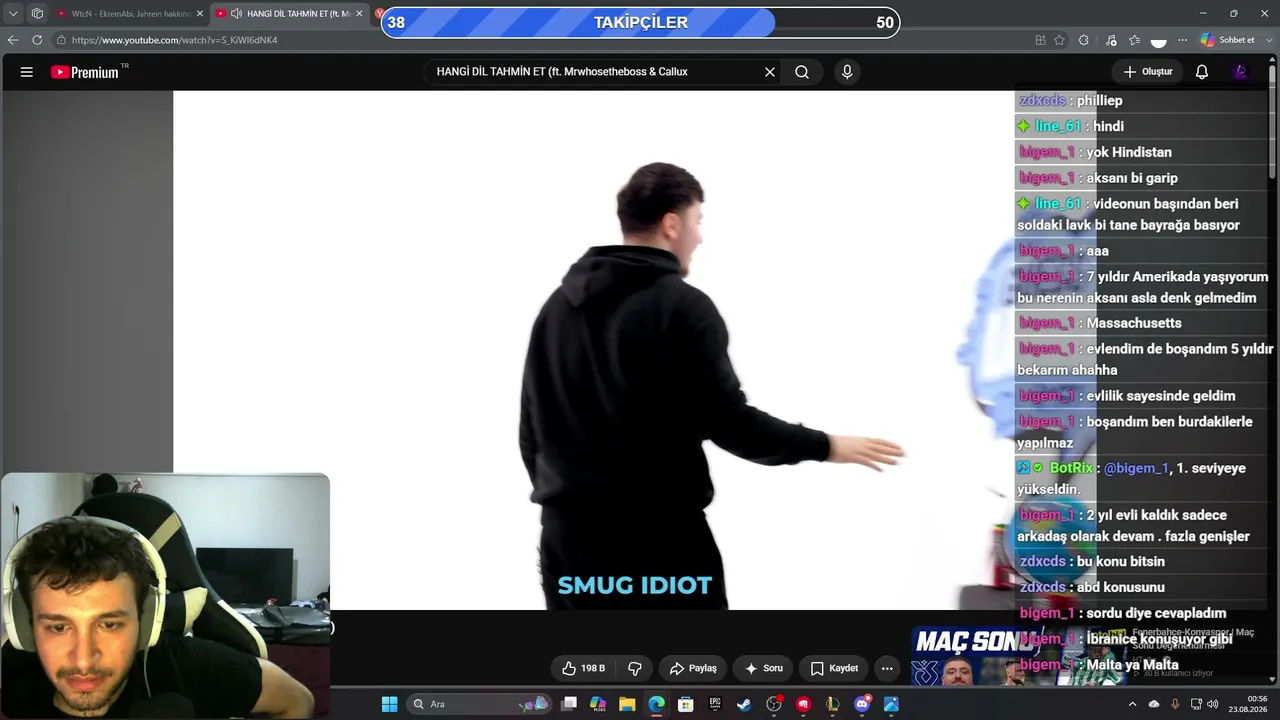Mute the playing tab speaker icon
1280x720 pixels.
click(236, 14)
